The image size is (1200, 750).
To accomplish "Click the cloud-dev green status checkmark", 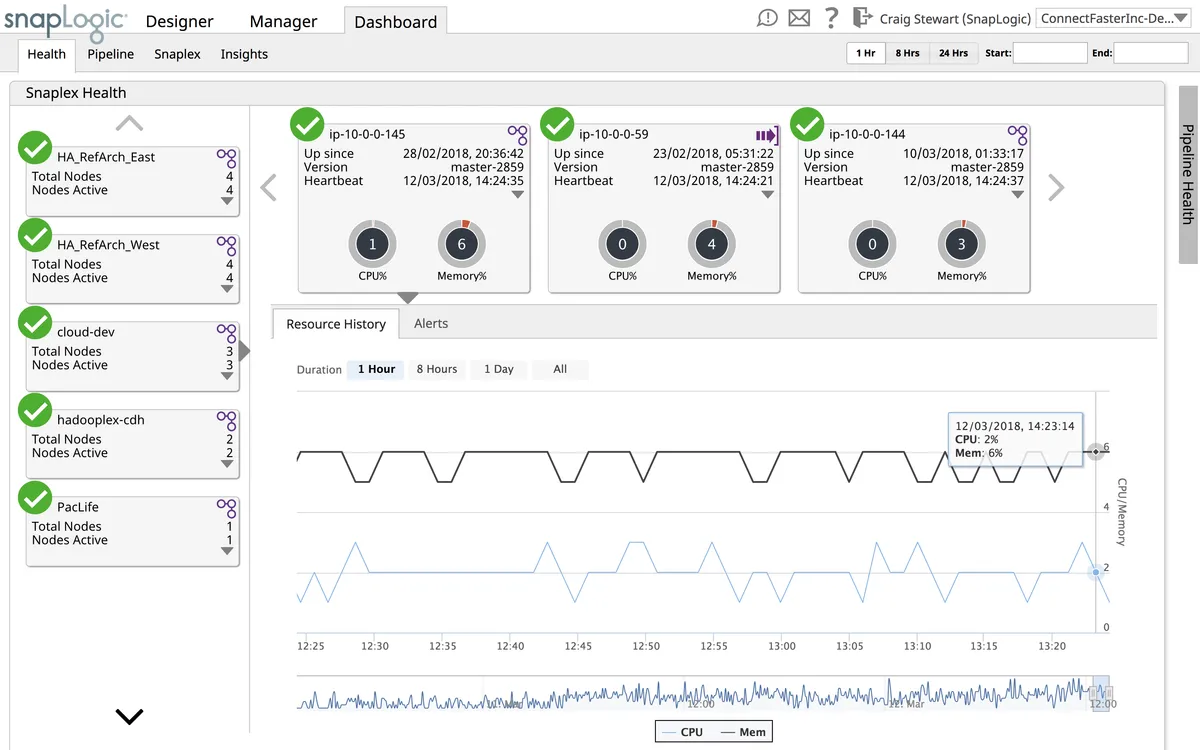I will [36, 323].
